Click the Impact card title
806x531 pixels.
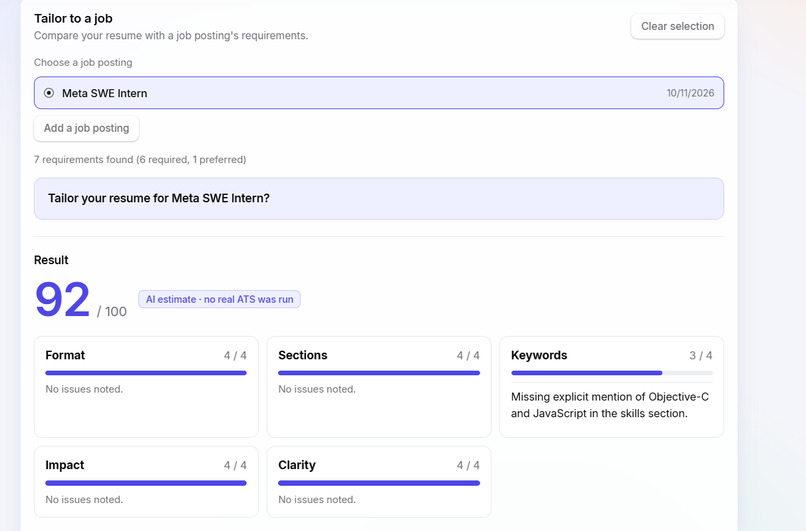tap(65, 465)
